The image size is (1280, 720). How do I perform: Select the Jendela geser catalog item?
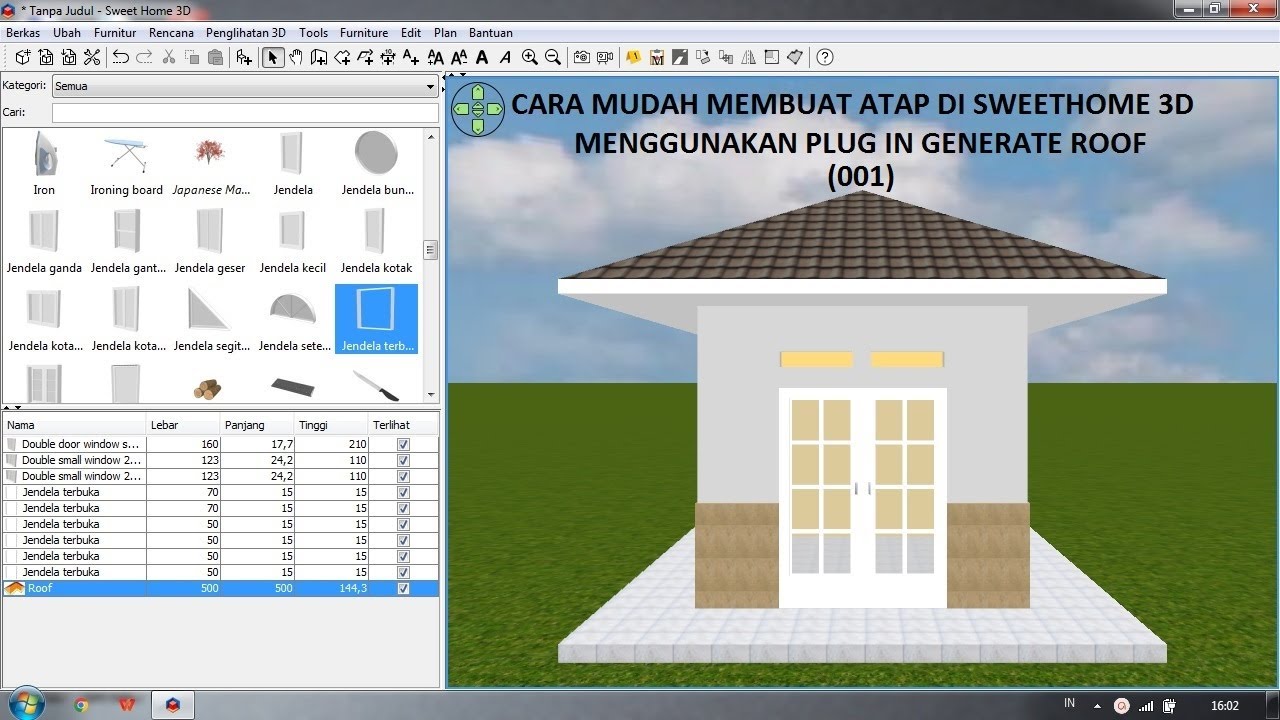click(210, 241)
